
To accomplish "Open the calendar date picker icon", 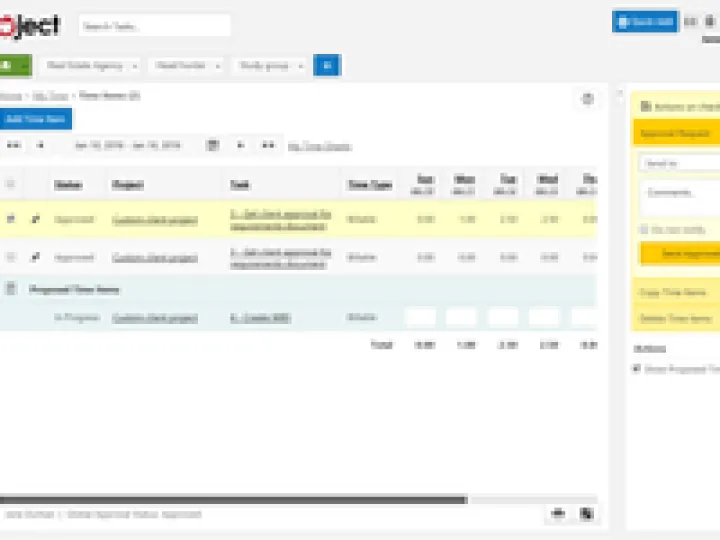I will pyautogui.click(x=212, y=145).
